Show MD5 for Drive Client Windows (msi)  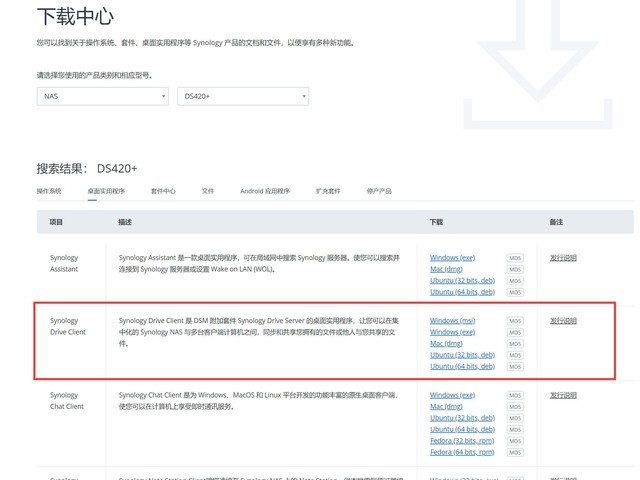coord(515,321)
